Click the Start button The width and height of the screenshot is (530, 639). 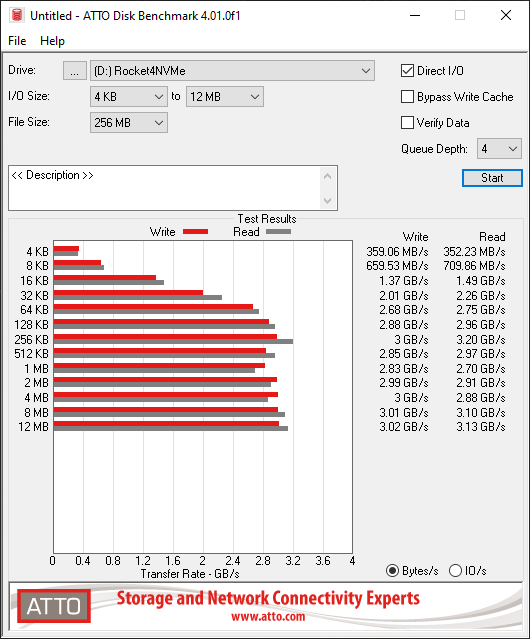pos(492,178)
